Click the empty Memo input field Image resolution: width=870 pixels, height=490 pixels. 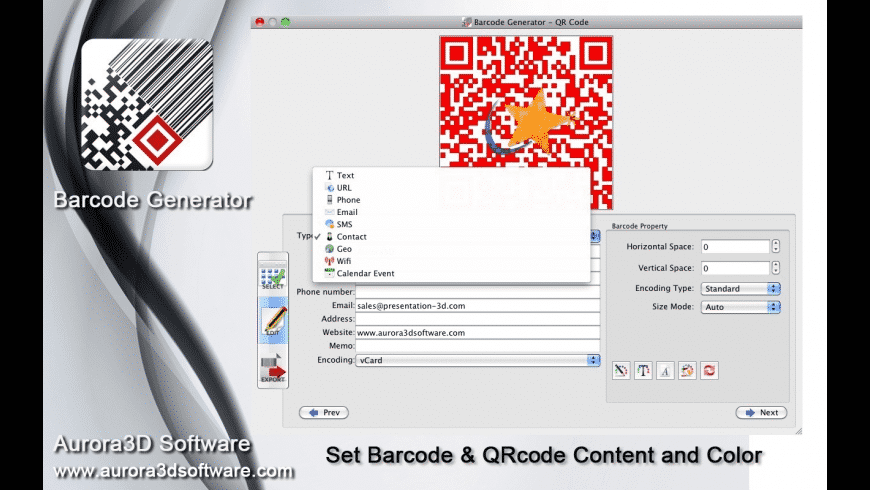tap(478, 346)
